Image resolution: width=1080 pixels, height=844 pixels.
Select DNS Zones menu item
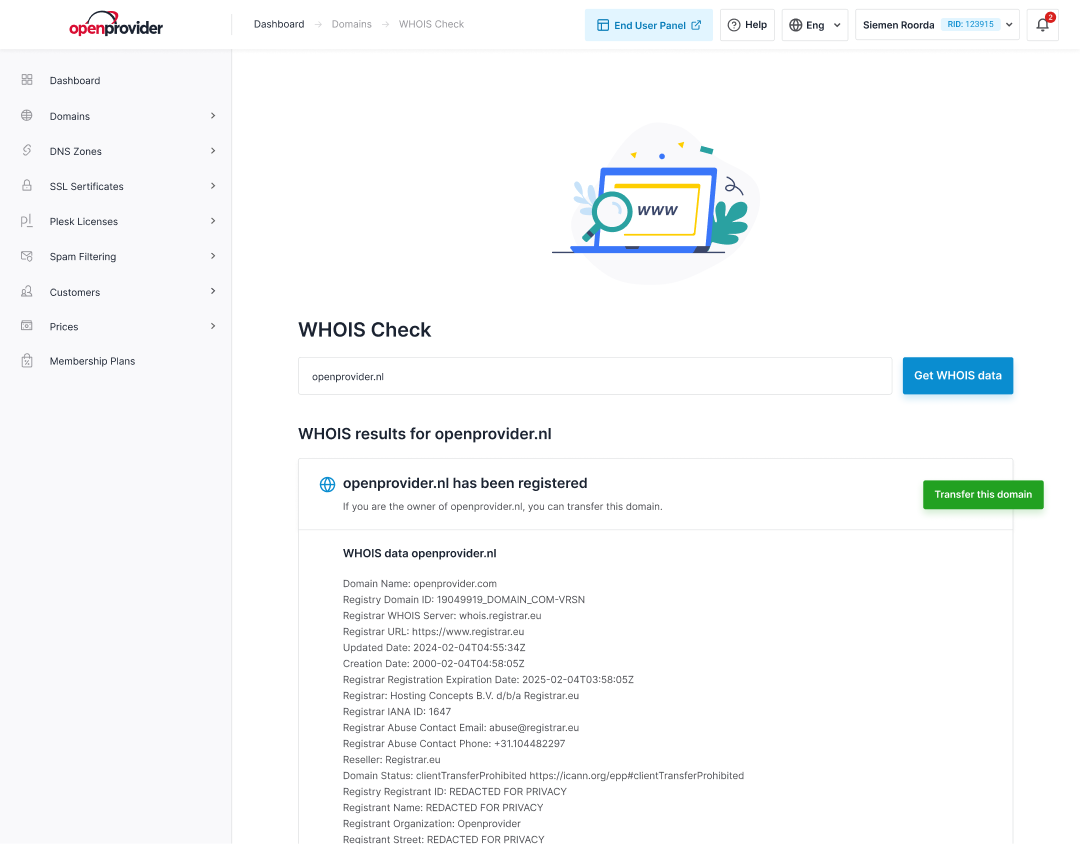click(x=76, y=151)
